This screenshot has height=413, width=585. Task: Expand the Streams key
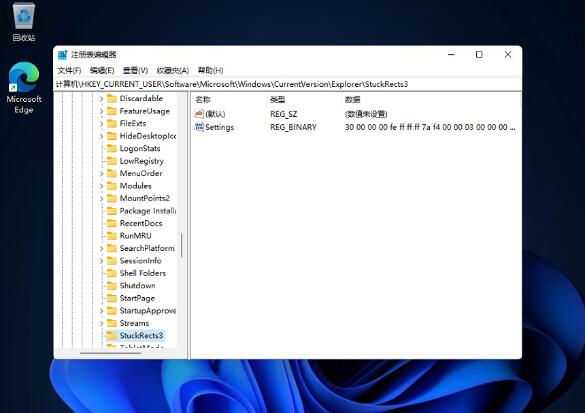101,323
